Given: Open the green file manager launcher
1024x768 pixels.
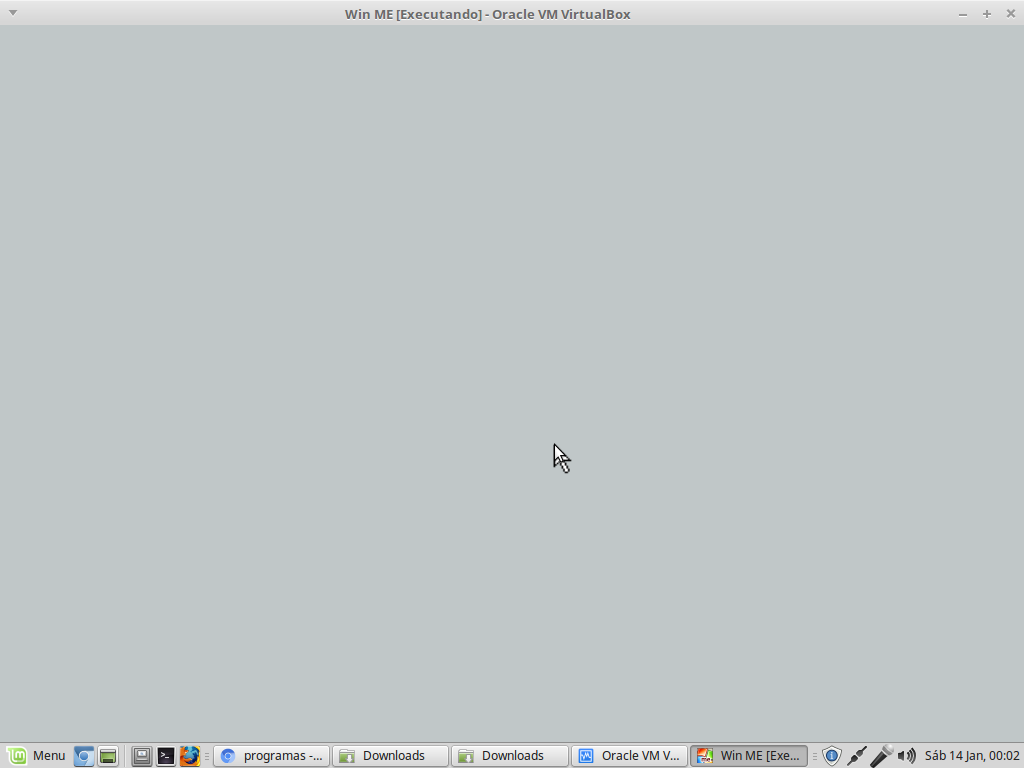Looking at the screenshot, I should click(108, 756).
